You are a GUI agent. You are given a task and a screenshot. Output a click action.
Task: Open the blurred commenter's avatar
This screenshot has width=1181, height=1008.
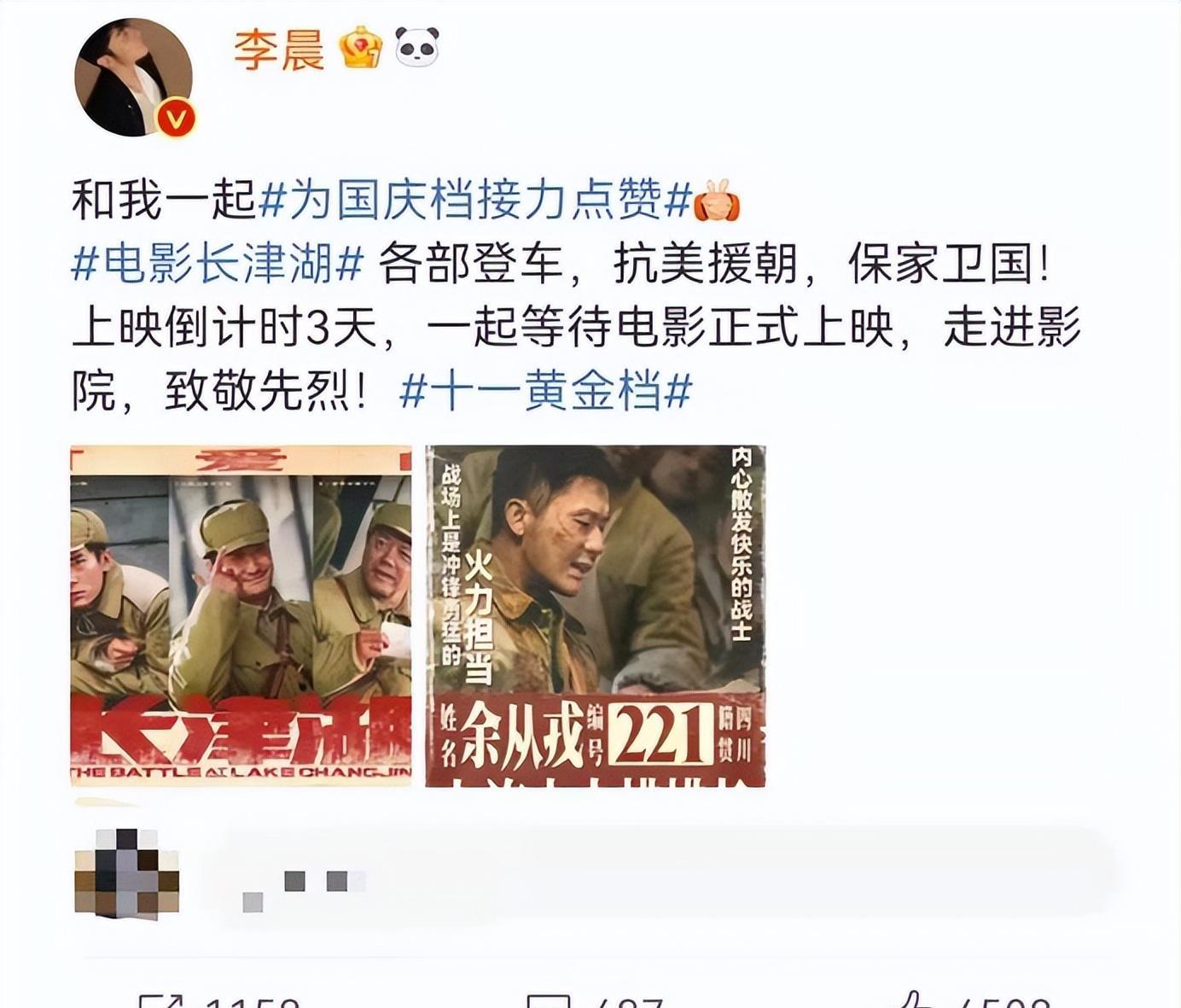pyautogui.click(x=127, y=872)
